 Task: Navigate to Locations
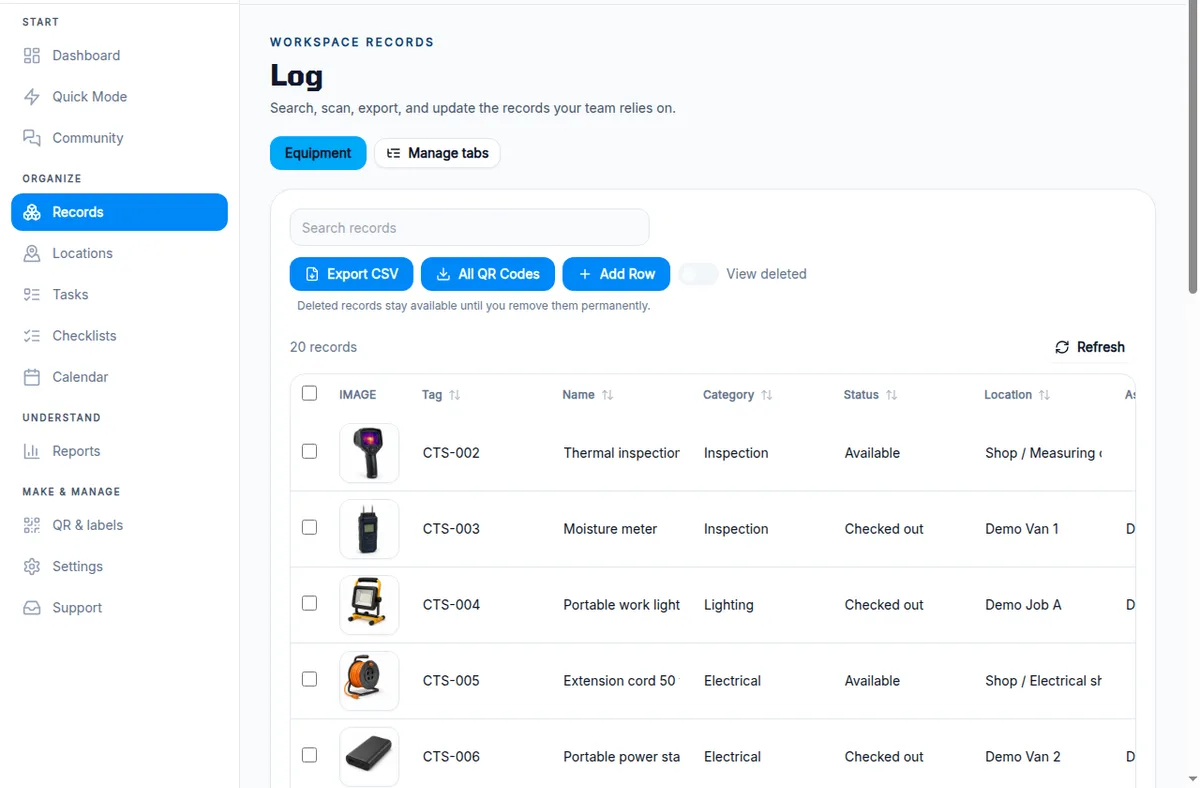point(119,253)
